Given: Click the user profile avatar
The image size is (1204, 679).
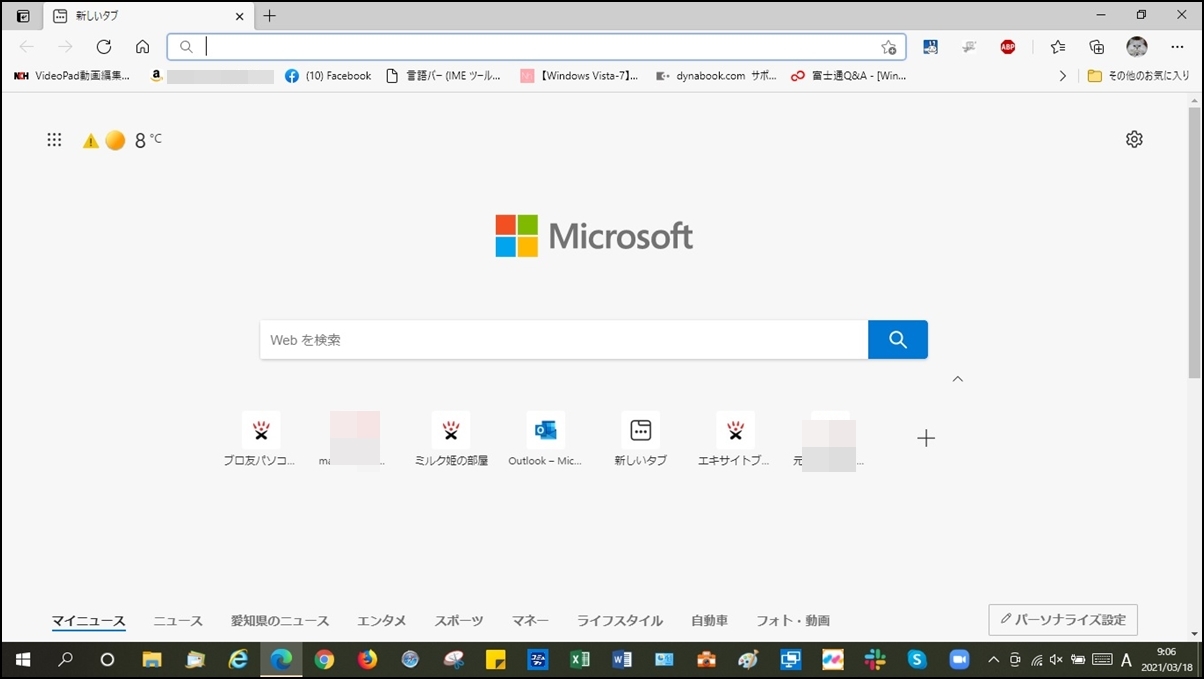Looking at the screenshot, I should [x=1137, y=47].
